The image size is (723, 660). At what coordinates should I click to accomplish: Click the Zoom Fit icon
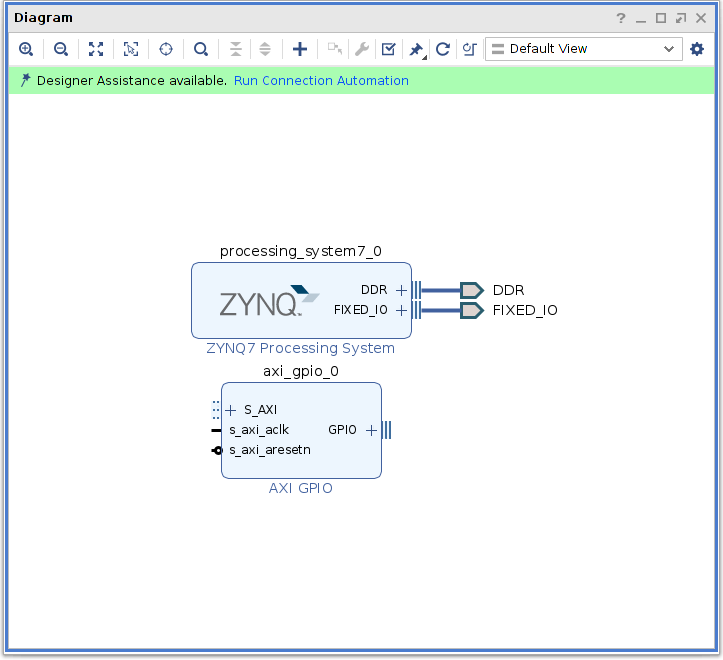pyautogui.click(x=96, y=49)
